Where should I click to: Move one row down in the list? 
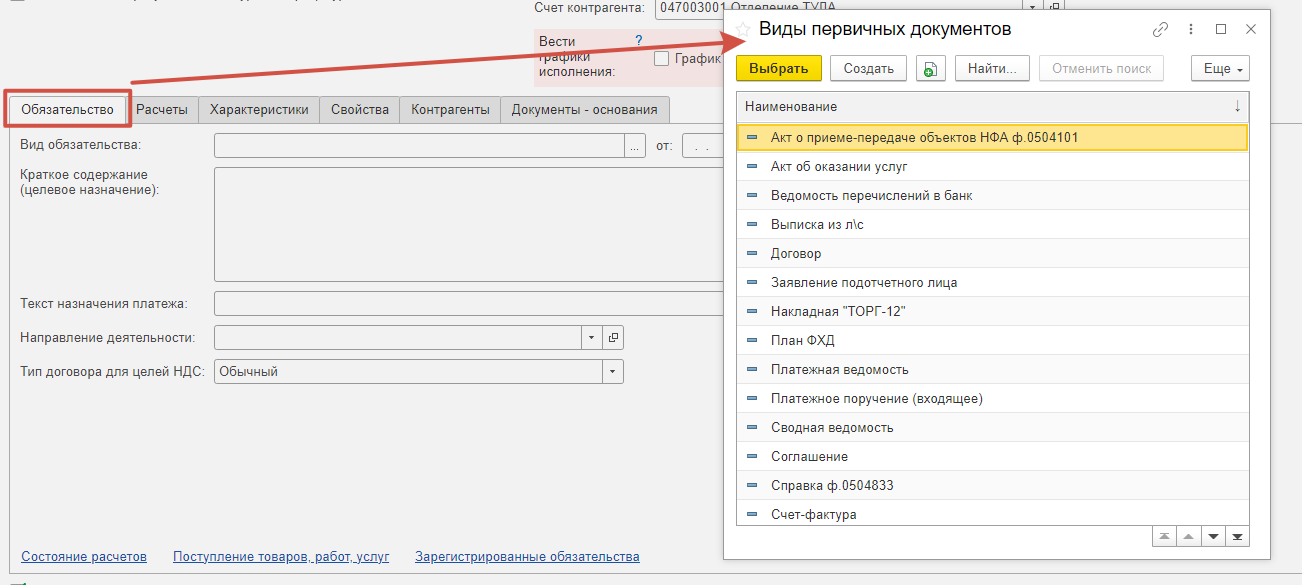tap(1213, 537)
